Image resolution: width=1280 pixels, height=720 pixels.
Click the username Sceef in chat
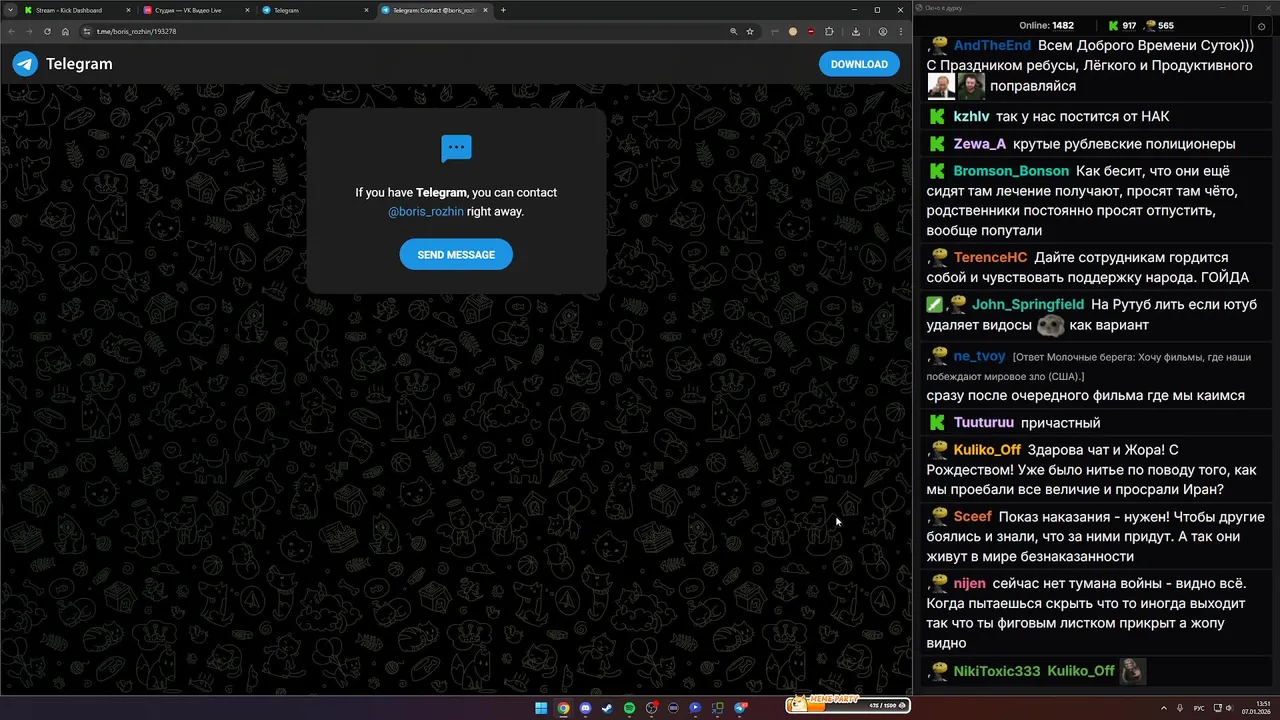pyautogui.click(x=973, y=516)
